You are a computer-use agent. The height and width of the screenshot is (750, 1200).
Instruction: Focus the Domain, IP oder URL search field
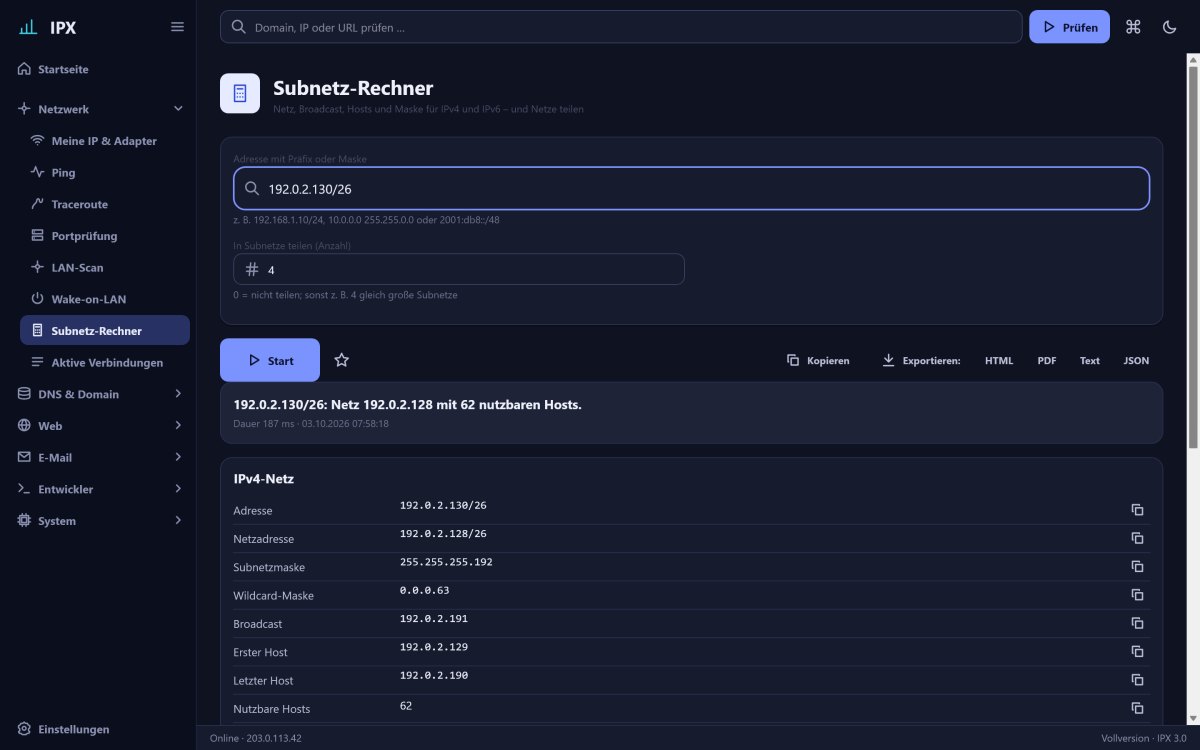pos(621,27)
